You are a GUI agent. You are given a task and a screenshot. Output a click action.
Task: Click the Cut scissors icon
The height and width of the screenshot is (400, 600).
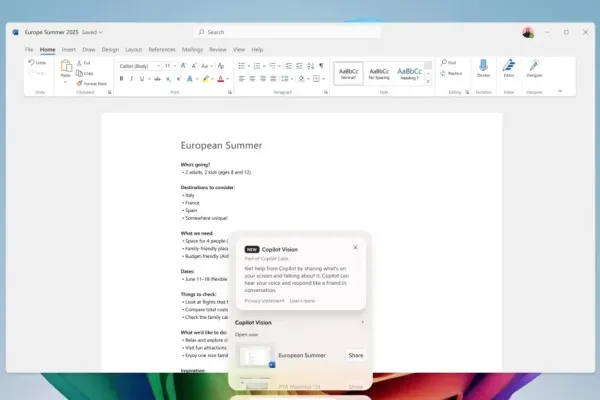79,63
